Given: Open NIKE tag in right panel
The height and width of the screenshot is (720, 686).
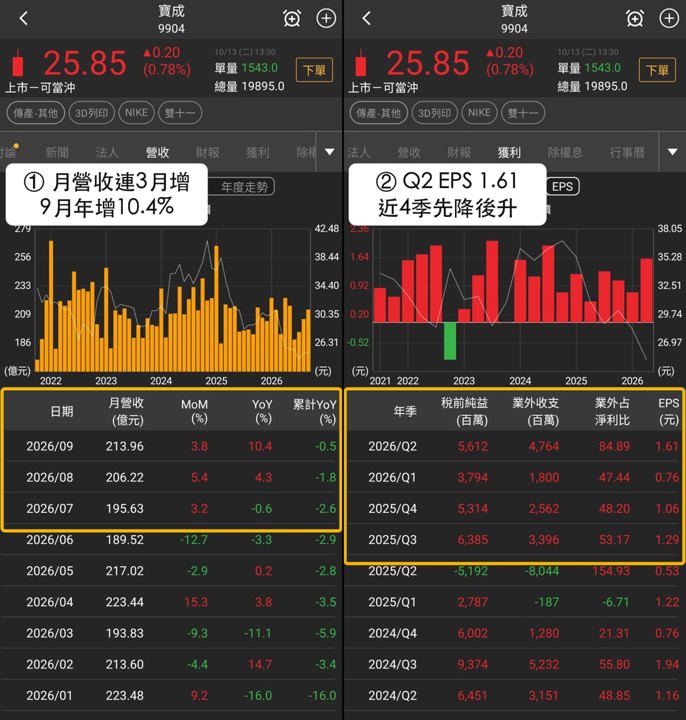Looking at the screenshot, I should coord(479,113).
